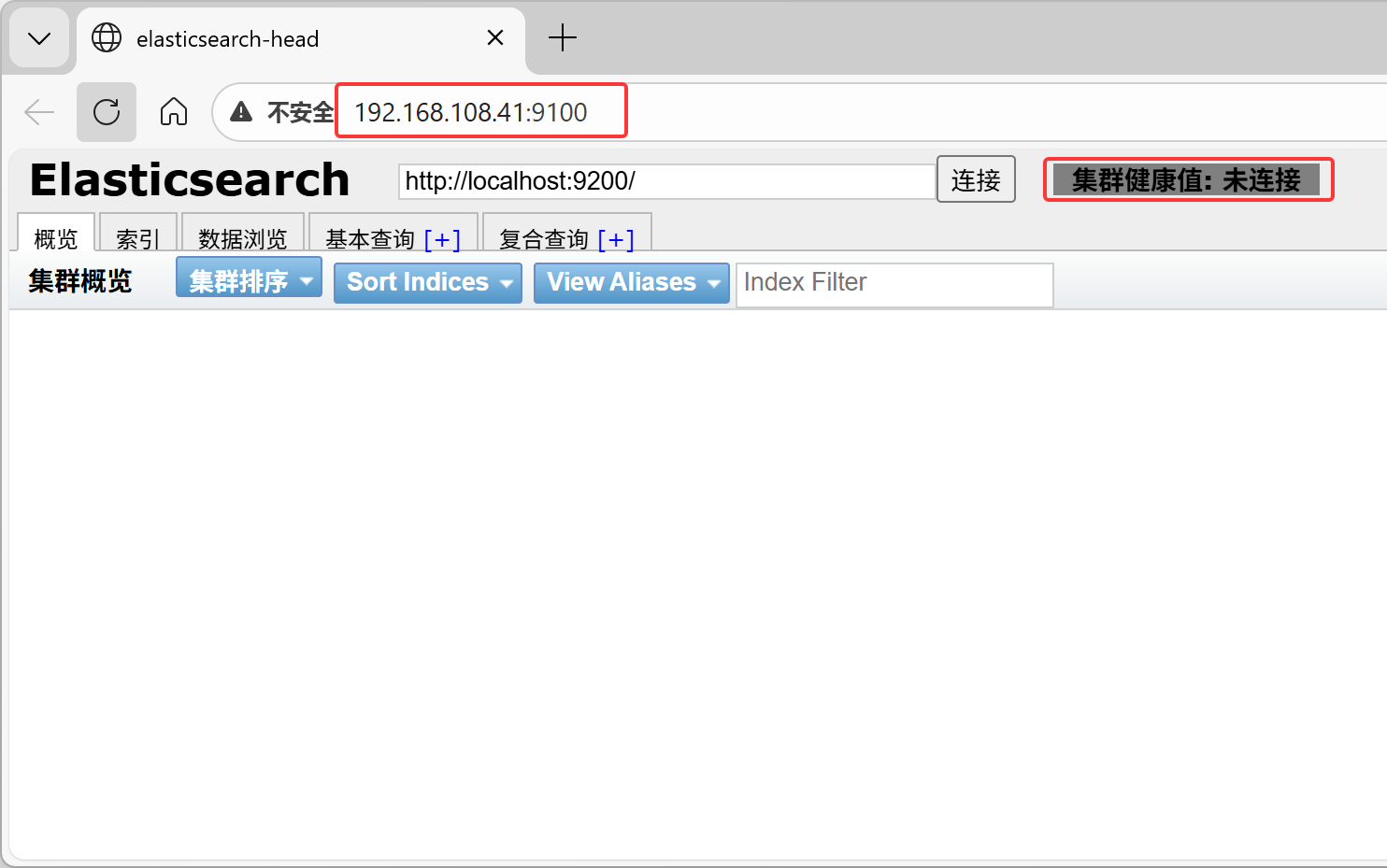Viewport: 1387px width, 868px height.
Task: Open the browser tab list chevron
Action: 39,38
